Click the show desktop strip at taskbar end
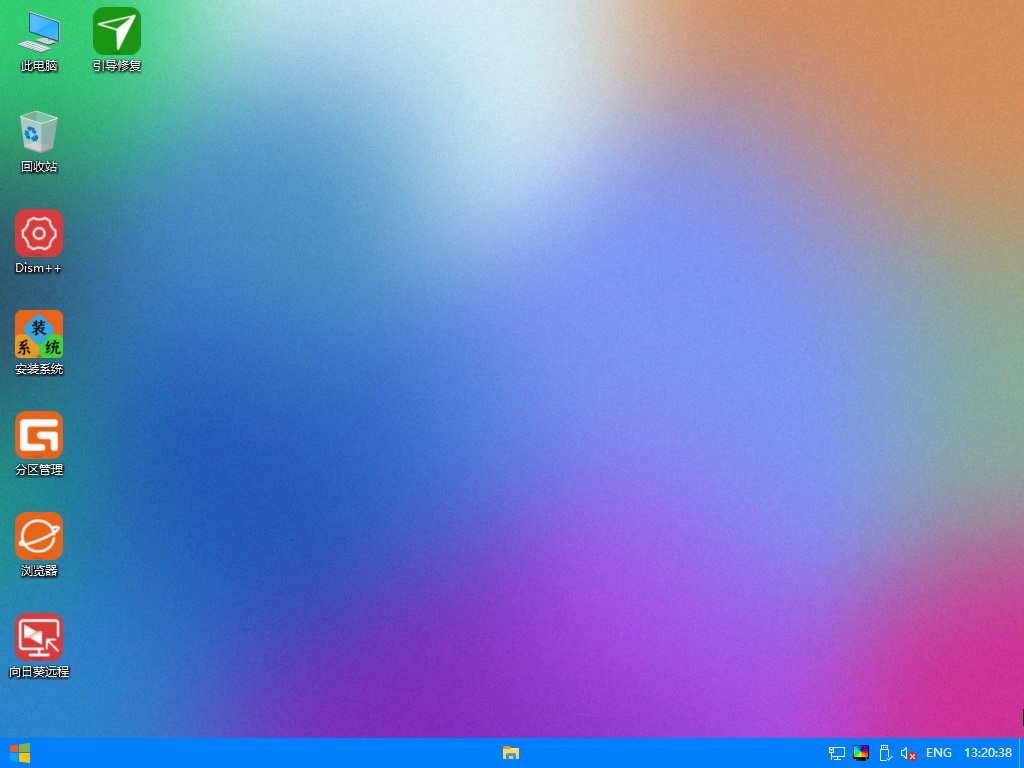This screenshot has height=768, width=1024. click(1021, 753)
